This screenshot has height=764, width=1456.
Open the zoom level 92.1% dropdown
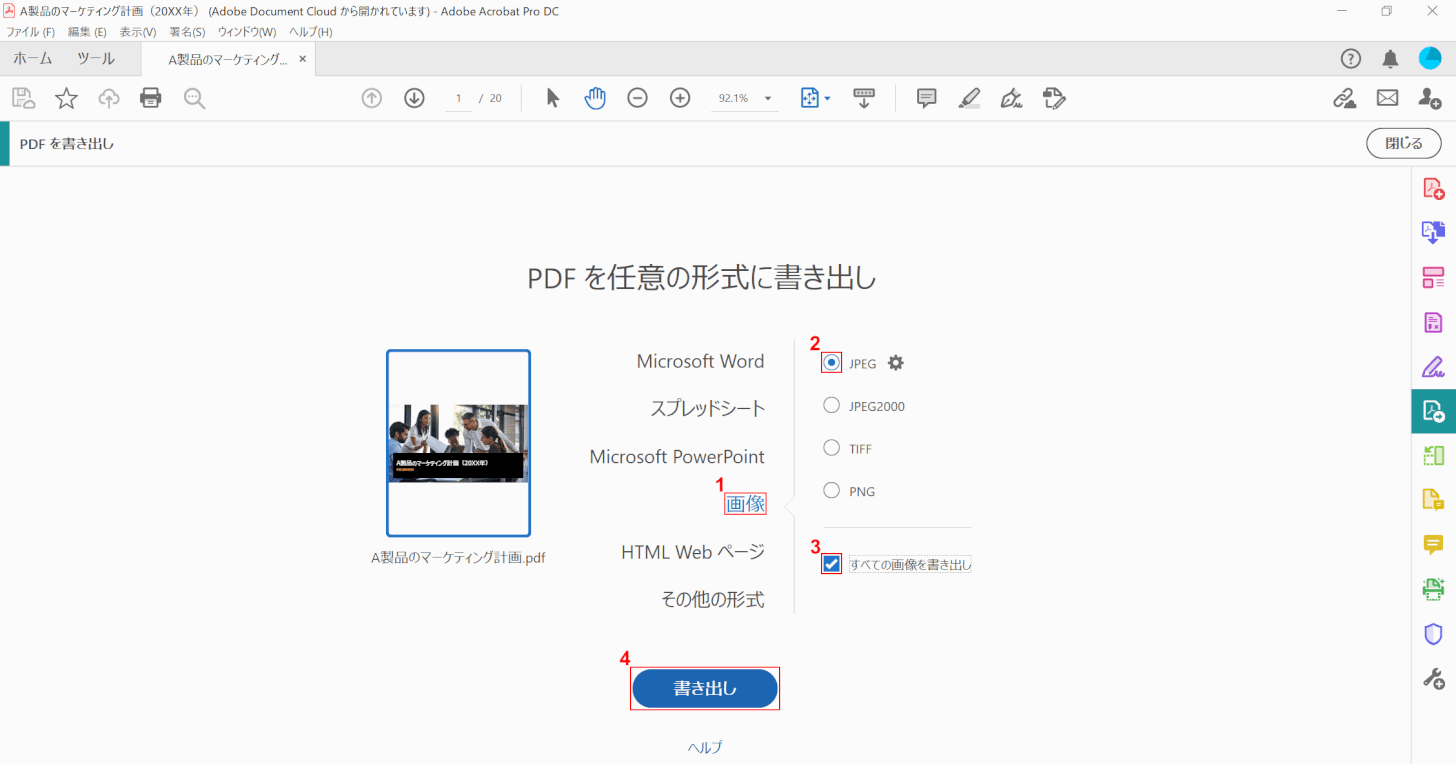(x=768, y=98)
